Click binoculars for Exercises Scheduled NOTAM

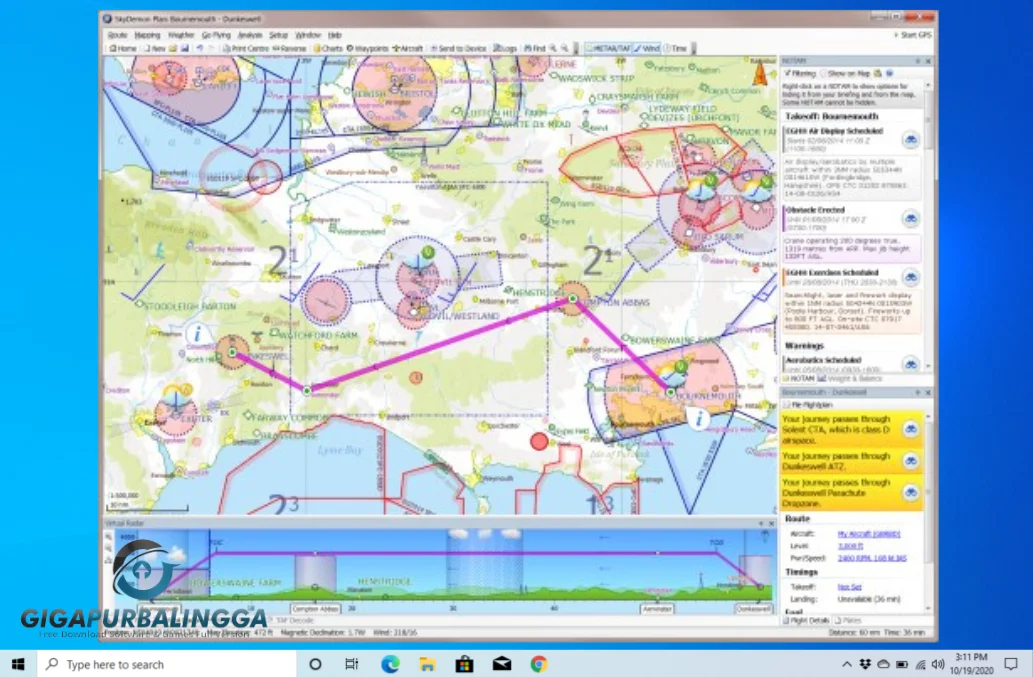(x=910, y=277)
